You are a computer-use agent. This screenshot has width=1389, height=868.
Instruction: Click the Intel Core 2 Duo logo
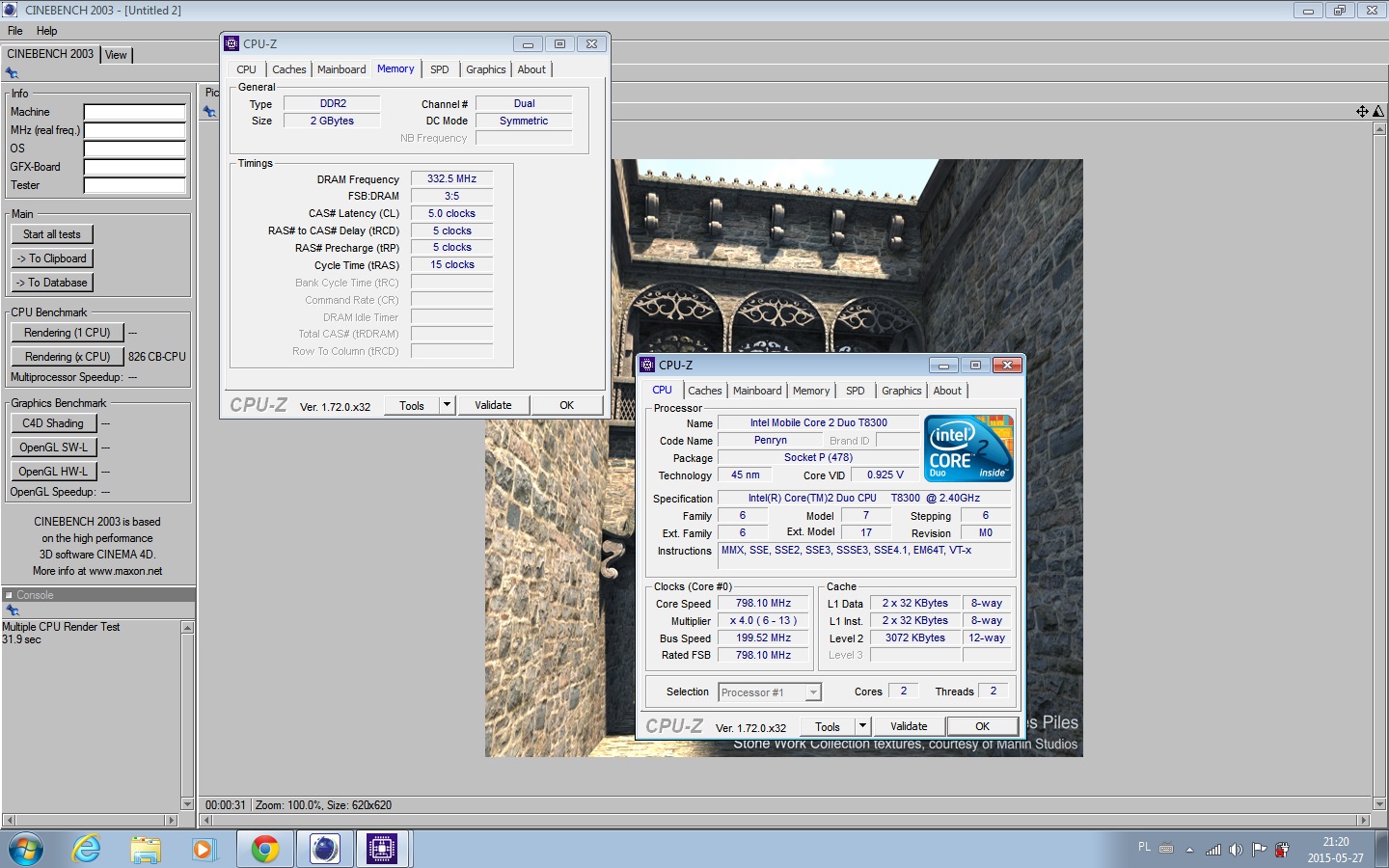[968, 448]
